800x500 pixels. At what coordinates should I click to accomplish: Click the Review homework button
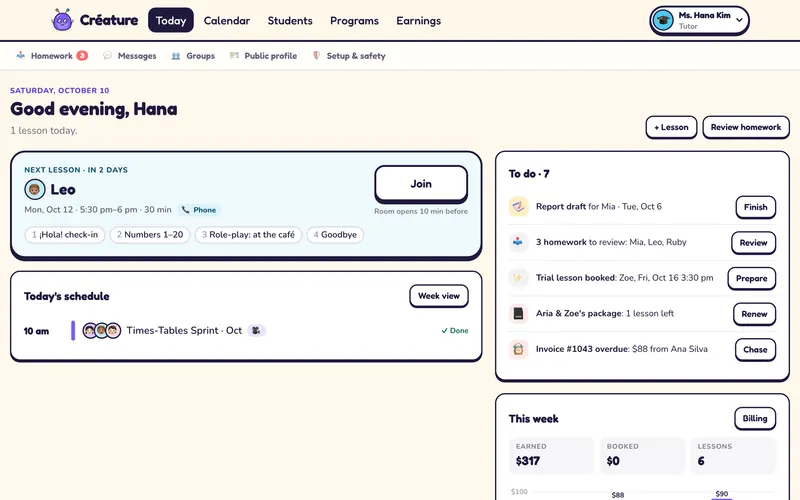tap(745, 127)
